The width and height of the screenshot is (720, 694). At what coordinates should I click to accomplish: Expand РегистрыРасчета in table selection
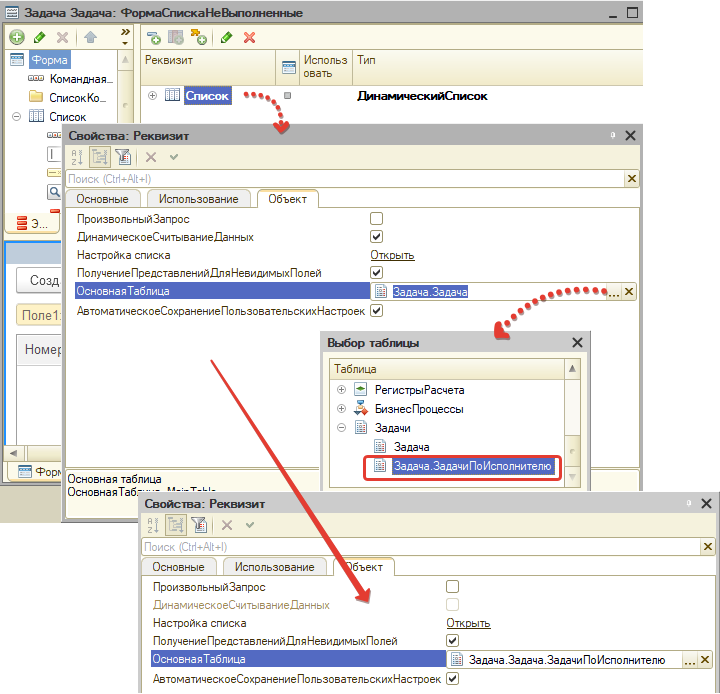tap(341, 389)
